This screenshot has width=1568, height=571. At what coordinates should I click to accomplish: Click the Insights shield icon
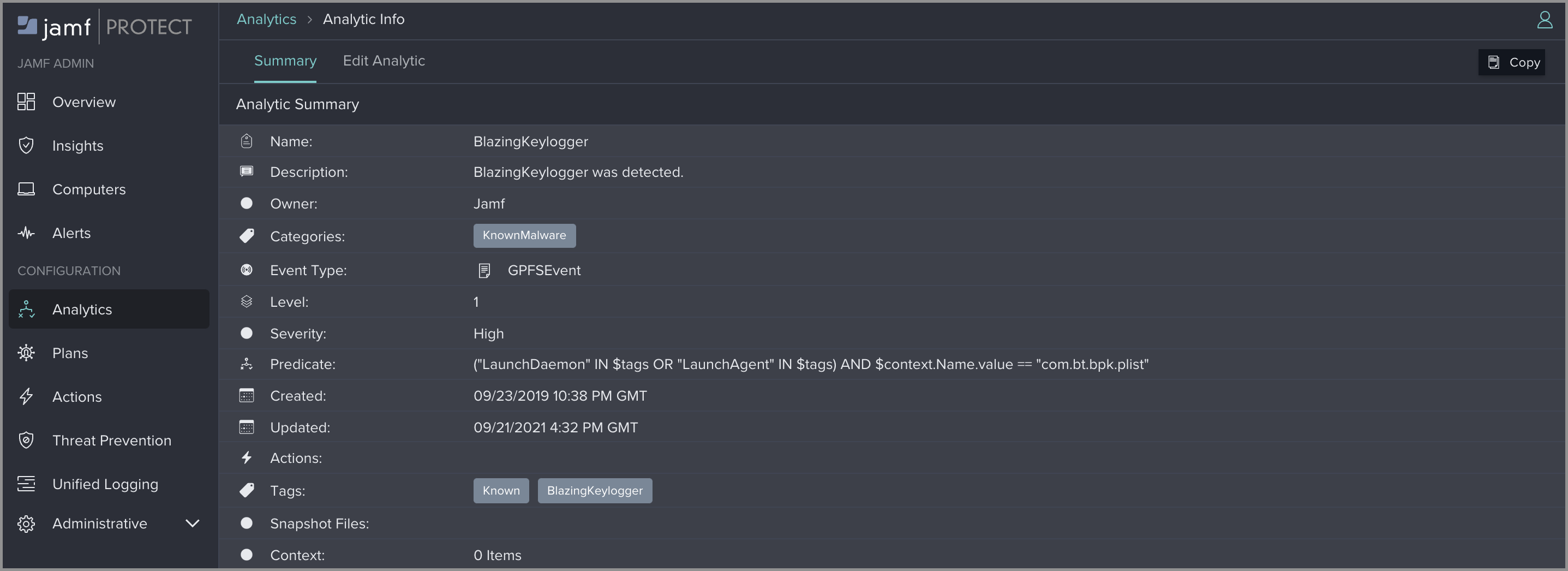click(26, 146)
